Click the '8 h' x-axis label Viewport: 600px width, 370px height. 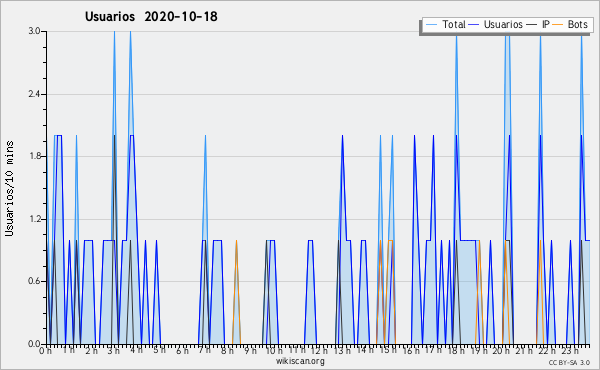227,350
